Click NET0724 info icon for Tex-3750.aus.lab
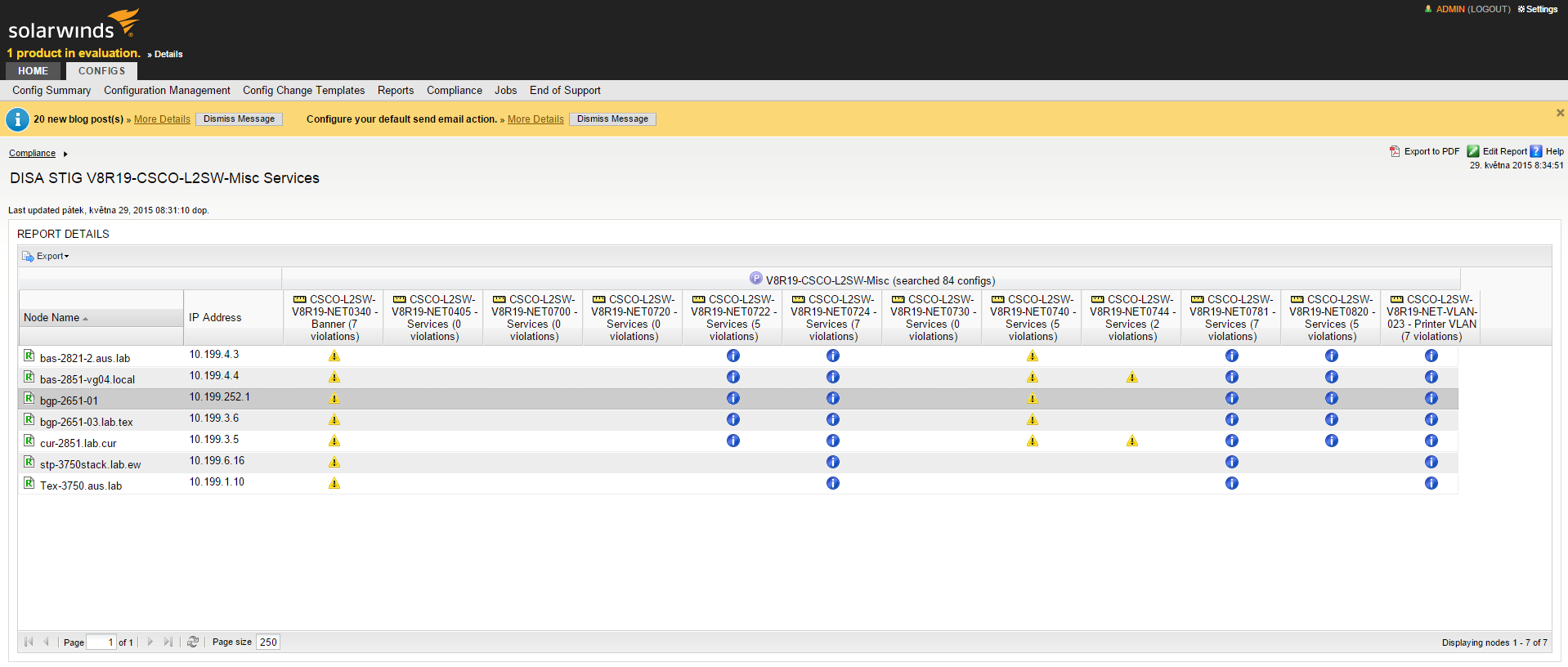The width and height of the screenshot is (1568, 667). [833, 483]
